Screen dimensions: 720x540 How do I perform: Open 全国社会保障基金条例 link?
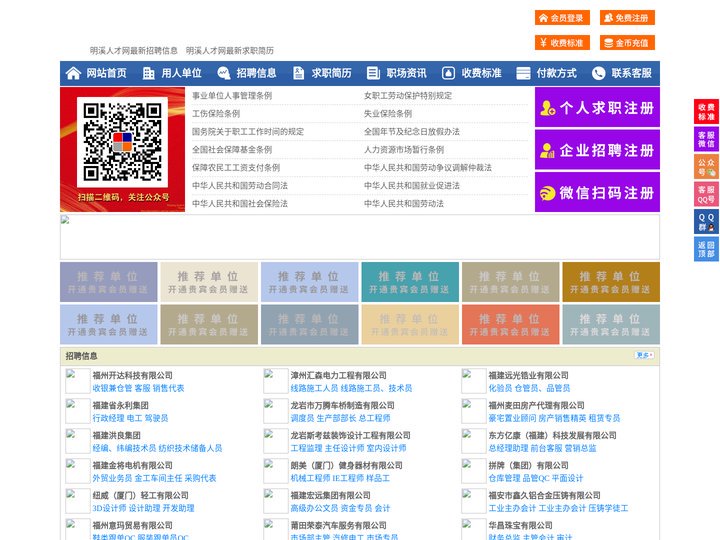[x=232, y=149]
